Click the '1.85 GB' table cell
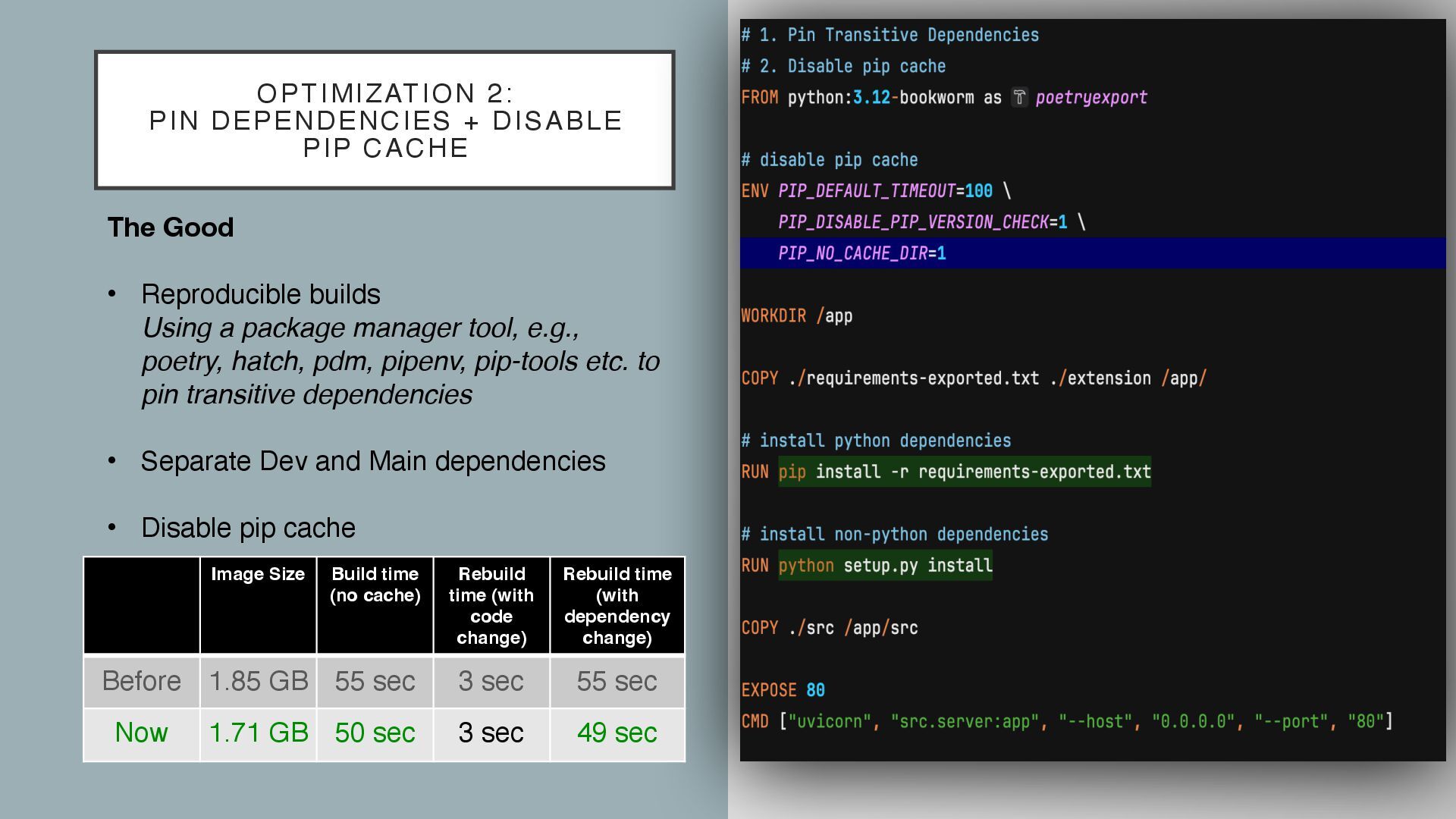 click(x=259, y=681)
